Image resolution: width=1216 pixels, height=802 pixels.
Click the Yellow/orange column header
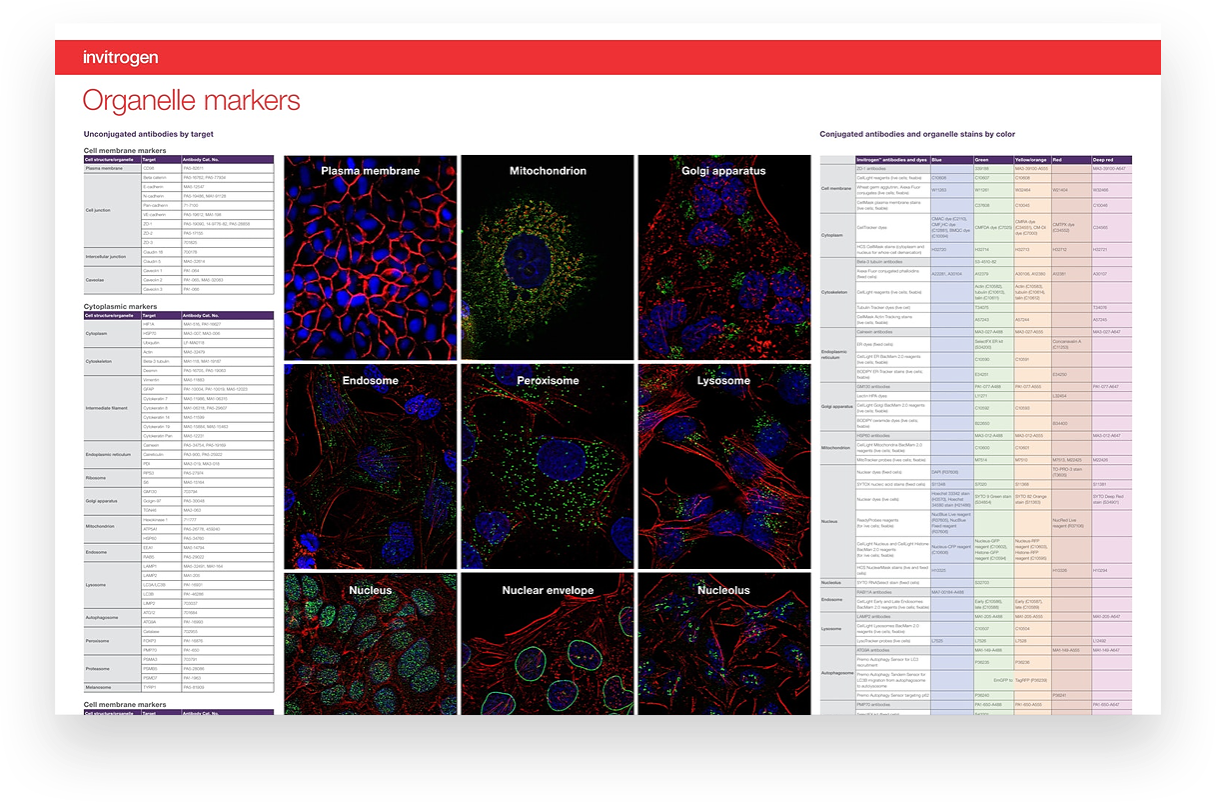1031,160
